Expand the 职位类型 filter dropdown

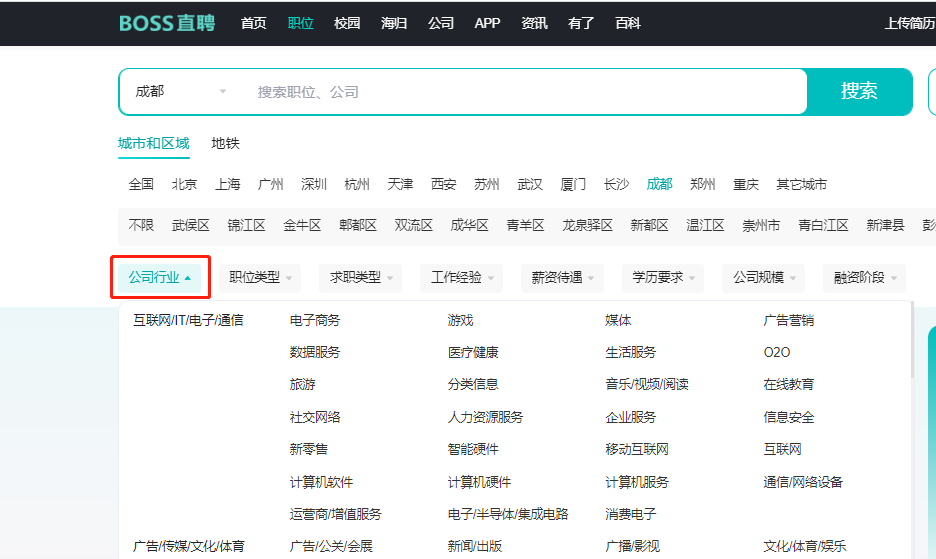(x=260, y=278)
